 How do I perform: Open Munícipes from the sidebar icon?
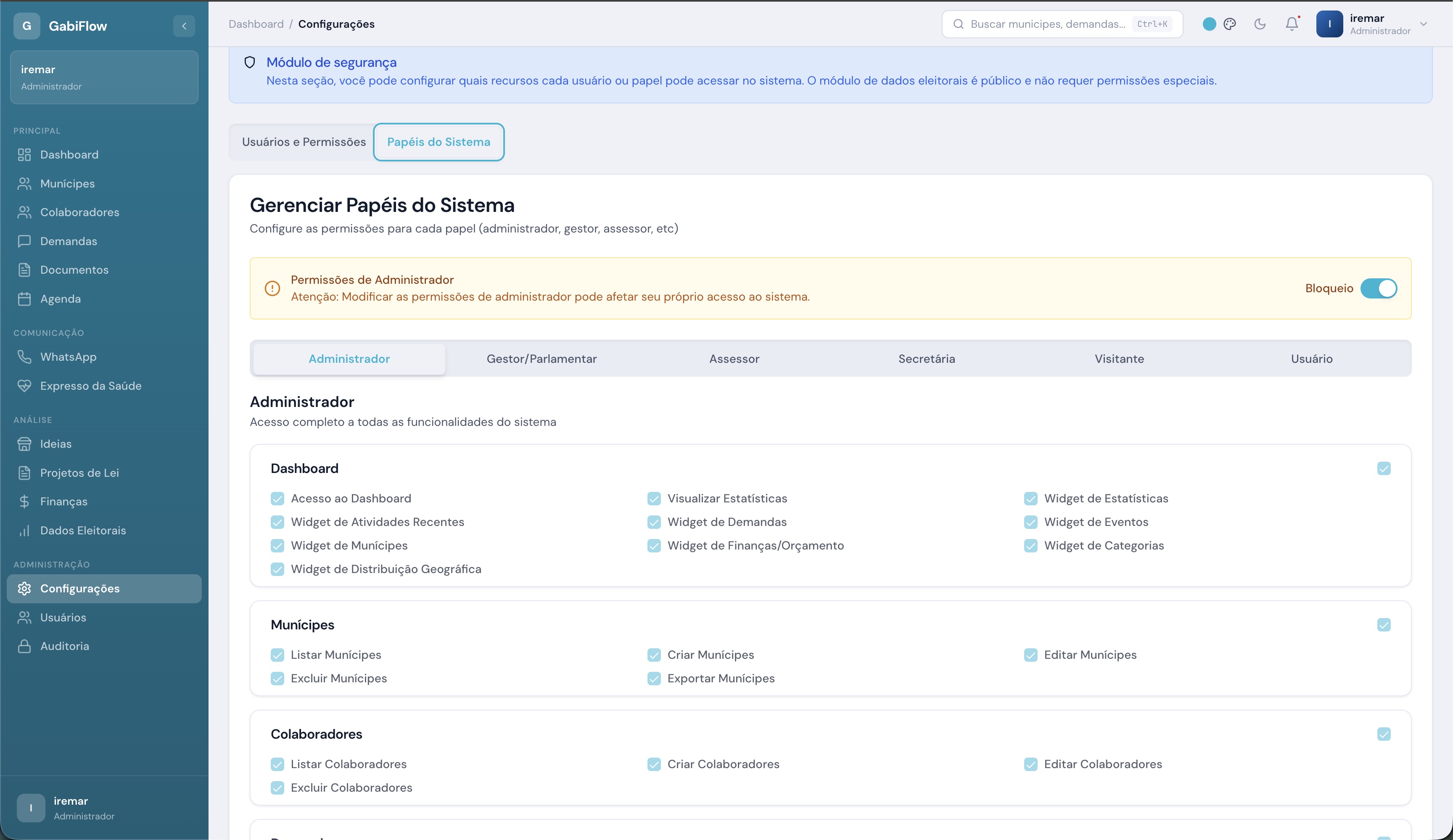pyautogui.click(x=24, y=183)
